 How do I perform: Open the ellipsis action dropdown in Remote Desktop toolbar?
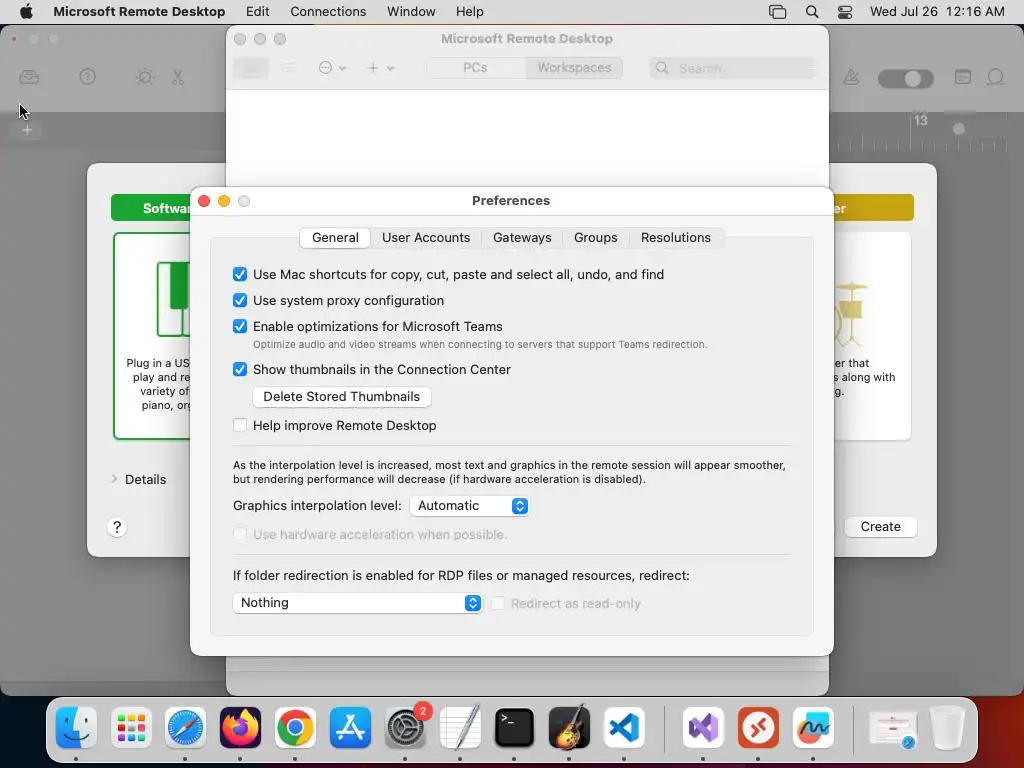pyautogui.click(x=332, y=68)
